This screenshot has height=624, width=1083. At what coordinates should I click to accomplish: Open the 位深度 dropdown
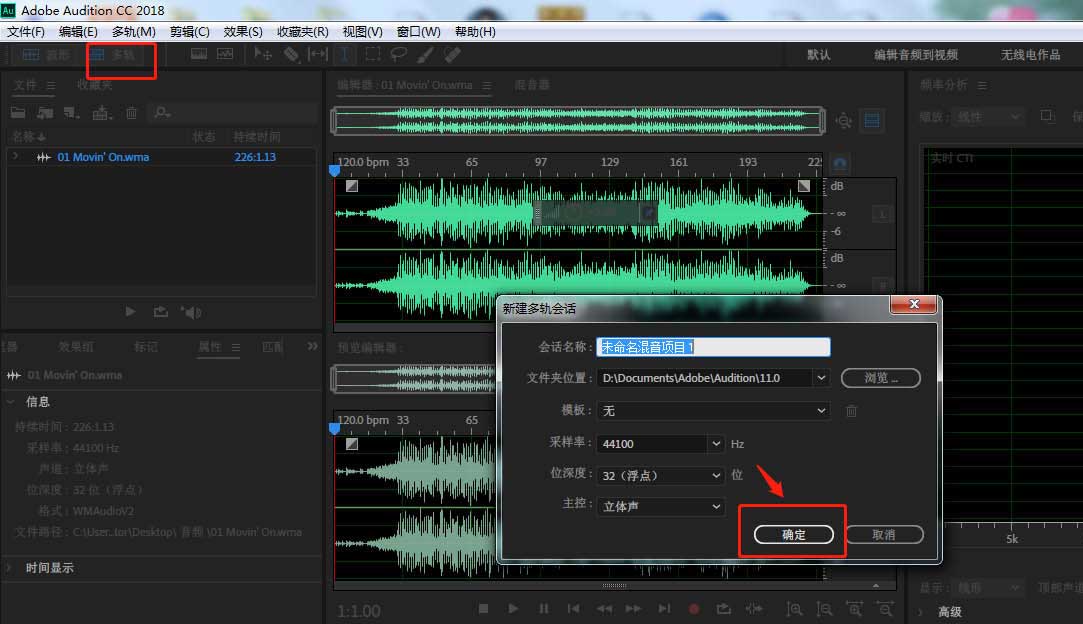(660, 475)
